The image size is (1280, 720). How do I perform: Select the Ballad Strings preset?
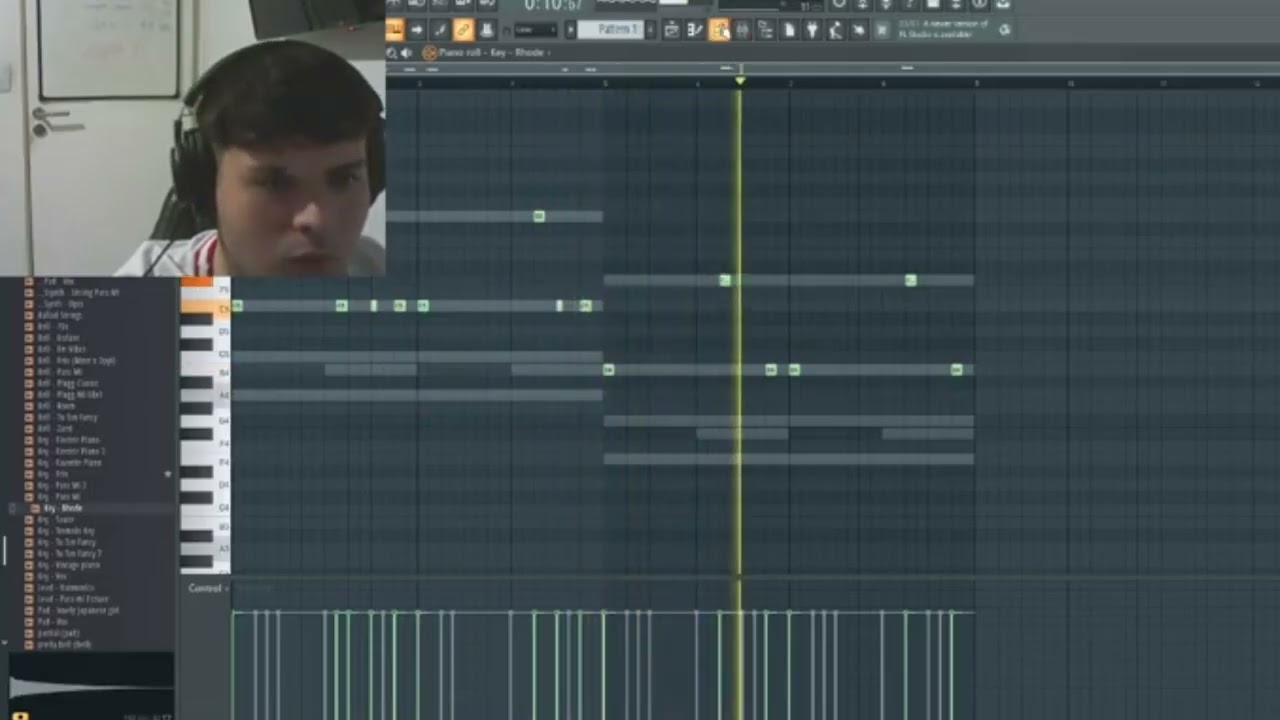pyautogui.click(x=60, y=315)
